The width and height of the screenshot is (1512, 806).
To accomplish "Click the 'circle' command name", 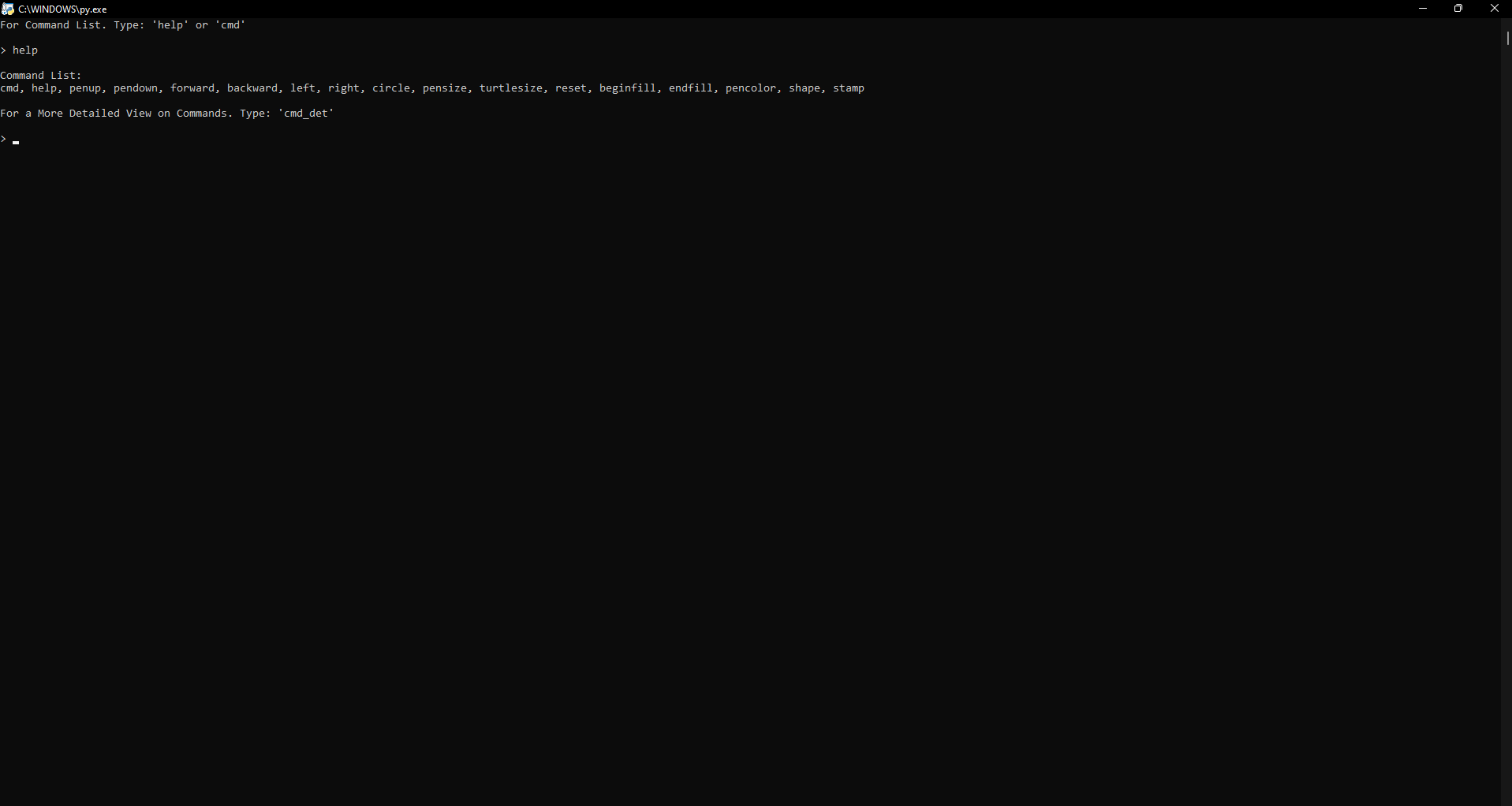I will tap(391, 88).
